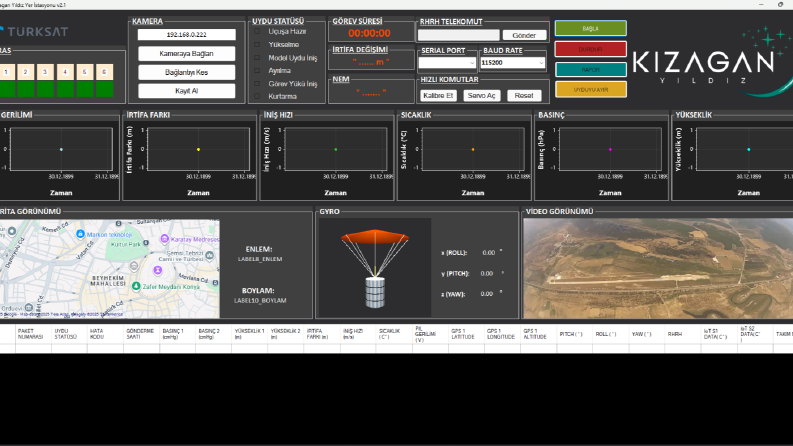Image resolution: width=793 pixels, height=446 pixels.
Task: Click the LABEL10_BOYLAM longitude value
Action: 260,300
